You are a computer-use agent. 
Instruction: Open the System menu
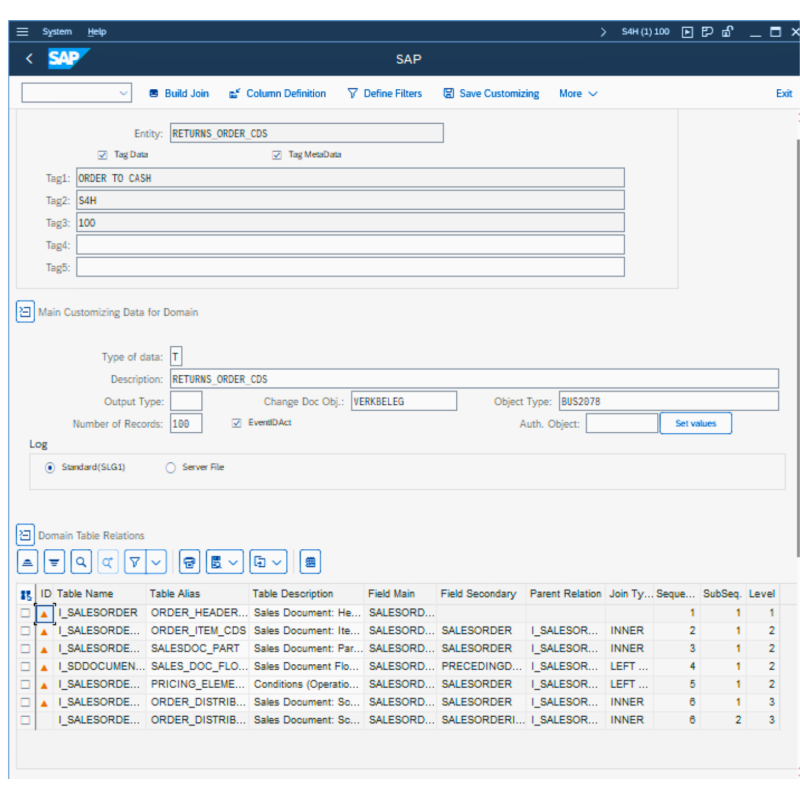[x=57, y=32]
